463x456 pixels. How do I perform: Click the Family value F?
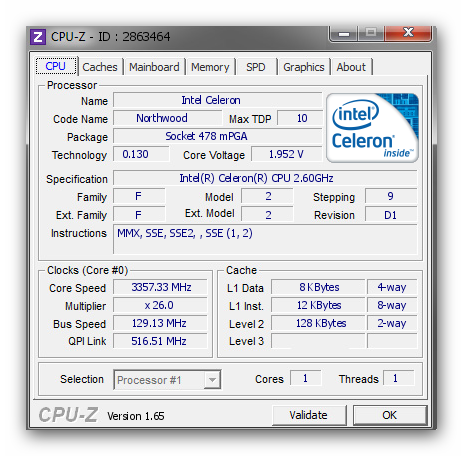tap(139, 196)
